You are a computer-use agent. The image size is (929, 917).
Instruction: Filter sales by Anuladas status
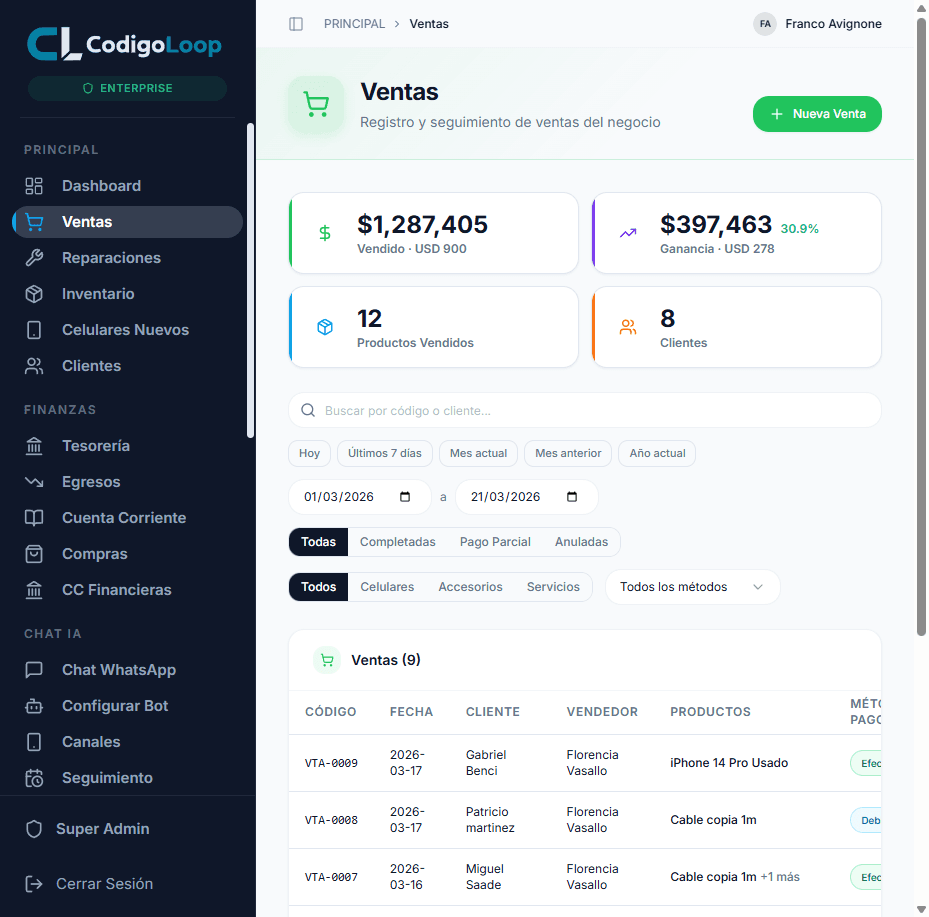[580, 541]
